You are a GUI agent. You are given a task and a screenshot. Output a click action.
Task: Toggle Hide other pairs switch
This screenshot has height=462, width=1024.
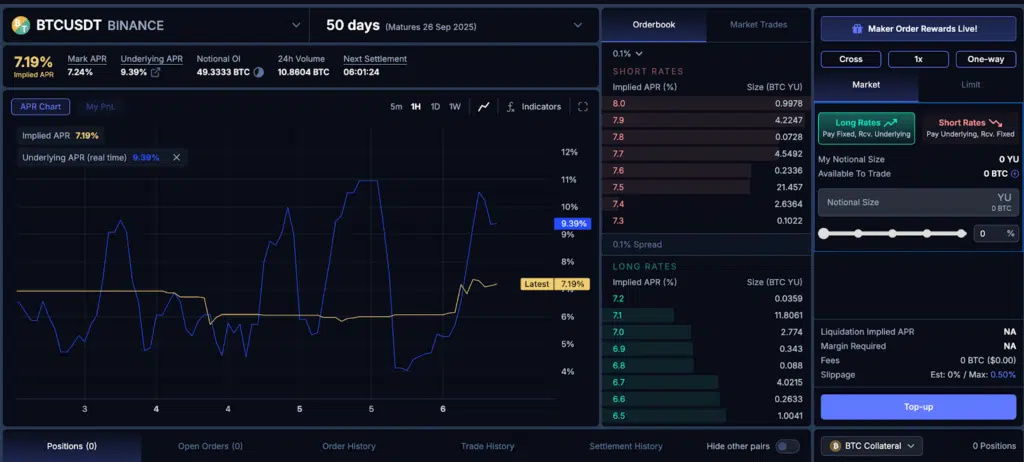[x=787, y=446]
